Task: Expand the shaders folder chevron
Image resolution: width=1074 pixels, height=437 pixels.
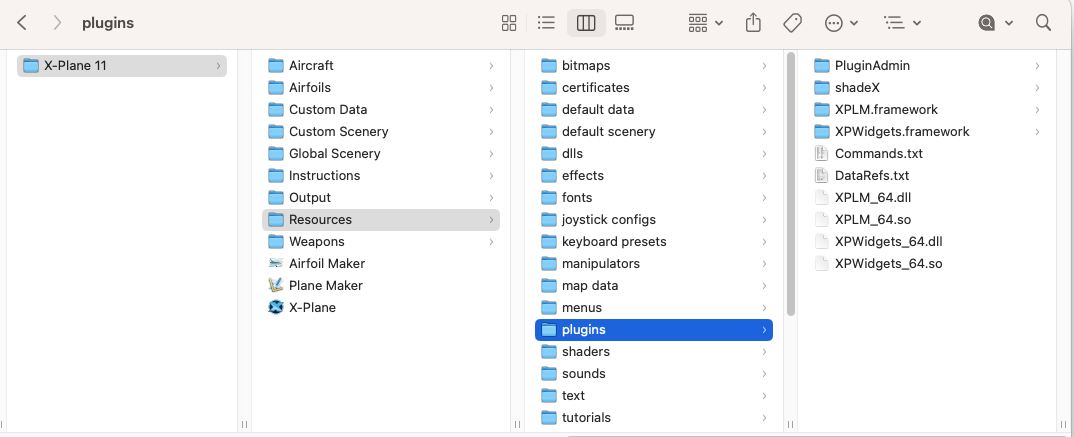Action: (764, 351)
